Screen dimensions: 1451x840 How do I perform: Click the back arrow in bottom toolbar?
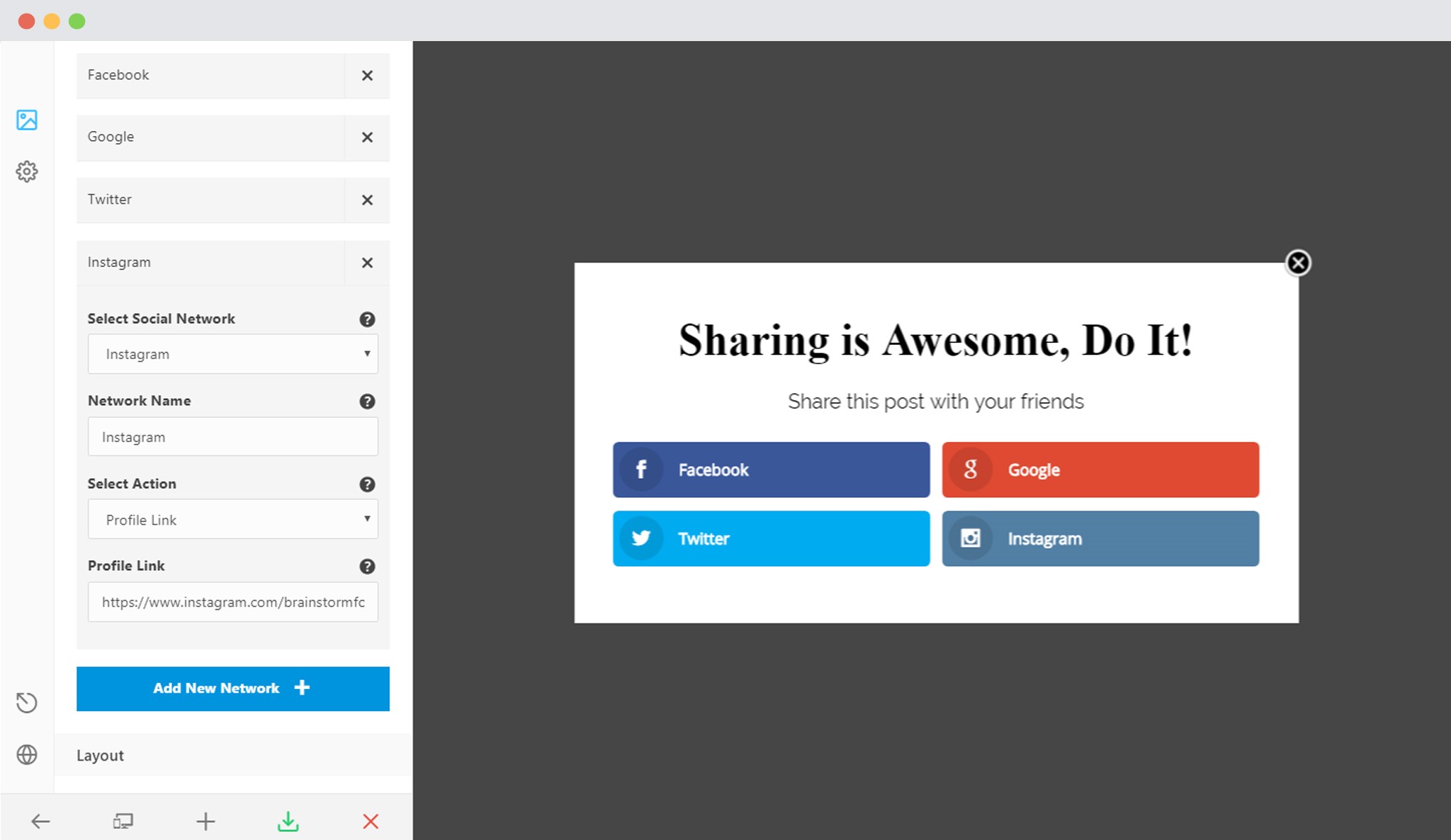[x=40, y=822]
